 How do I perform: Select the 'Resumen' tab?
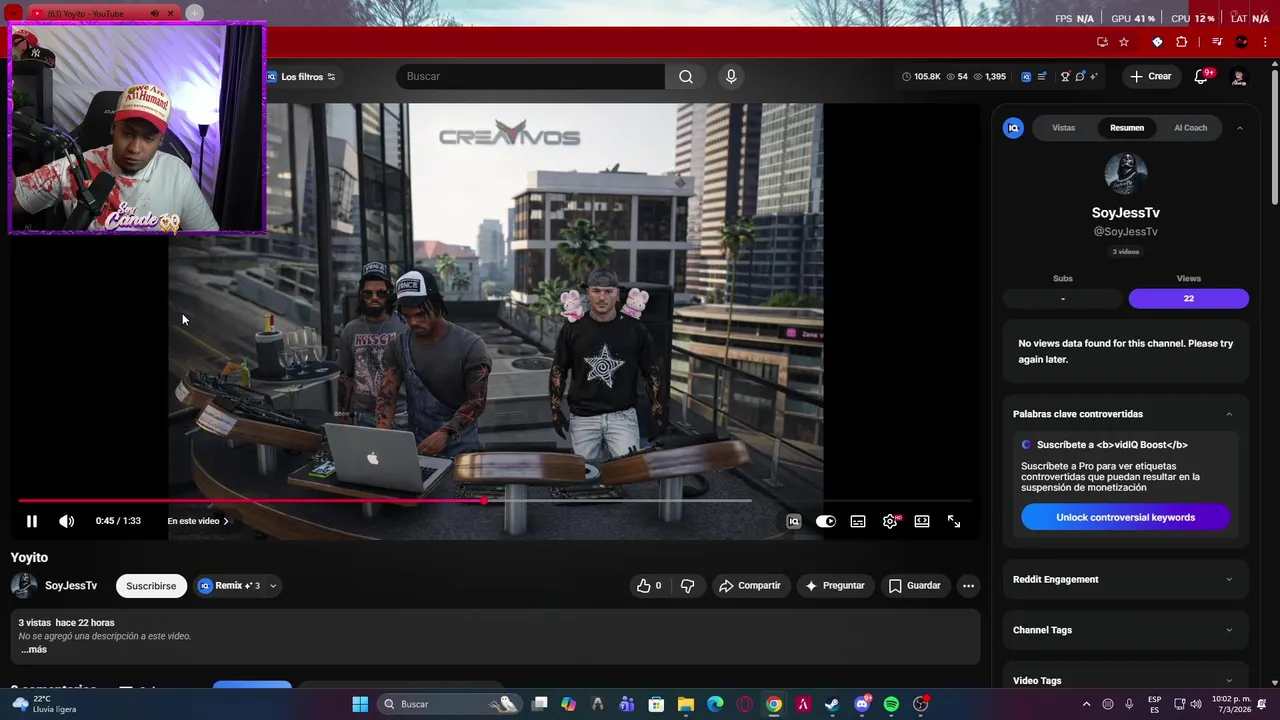[x=1127, y=128]
